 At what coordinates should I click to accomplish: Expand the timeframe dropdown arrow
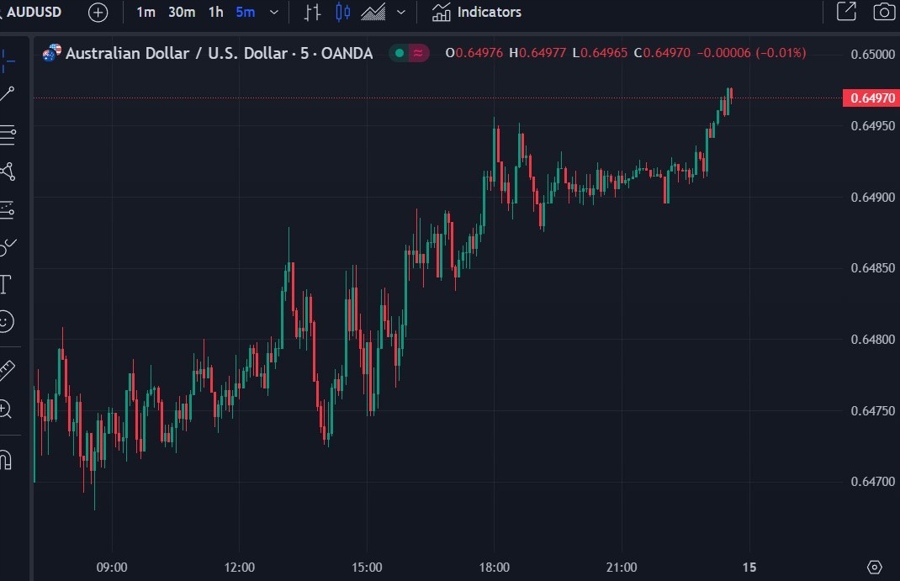pos(274,12)
